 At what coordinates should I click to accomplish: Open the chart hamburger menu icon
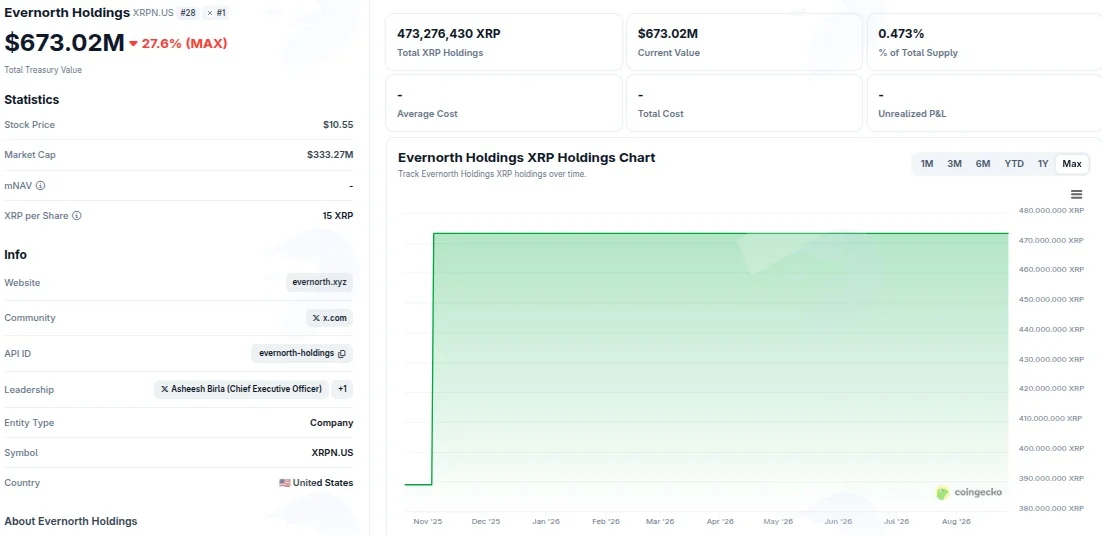(x=1076, y=195)
